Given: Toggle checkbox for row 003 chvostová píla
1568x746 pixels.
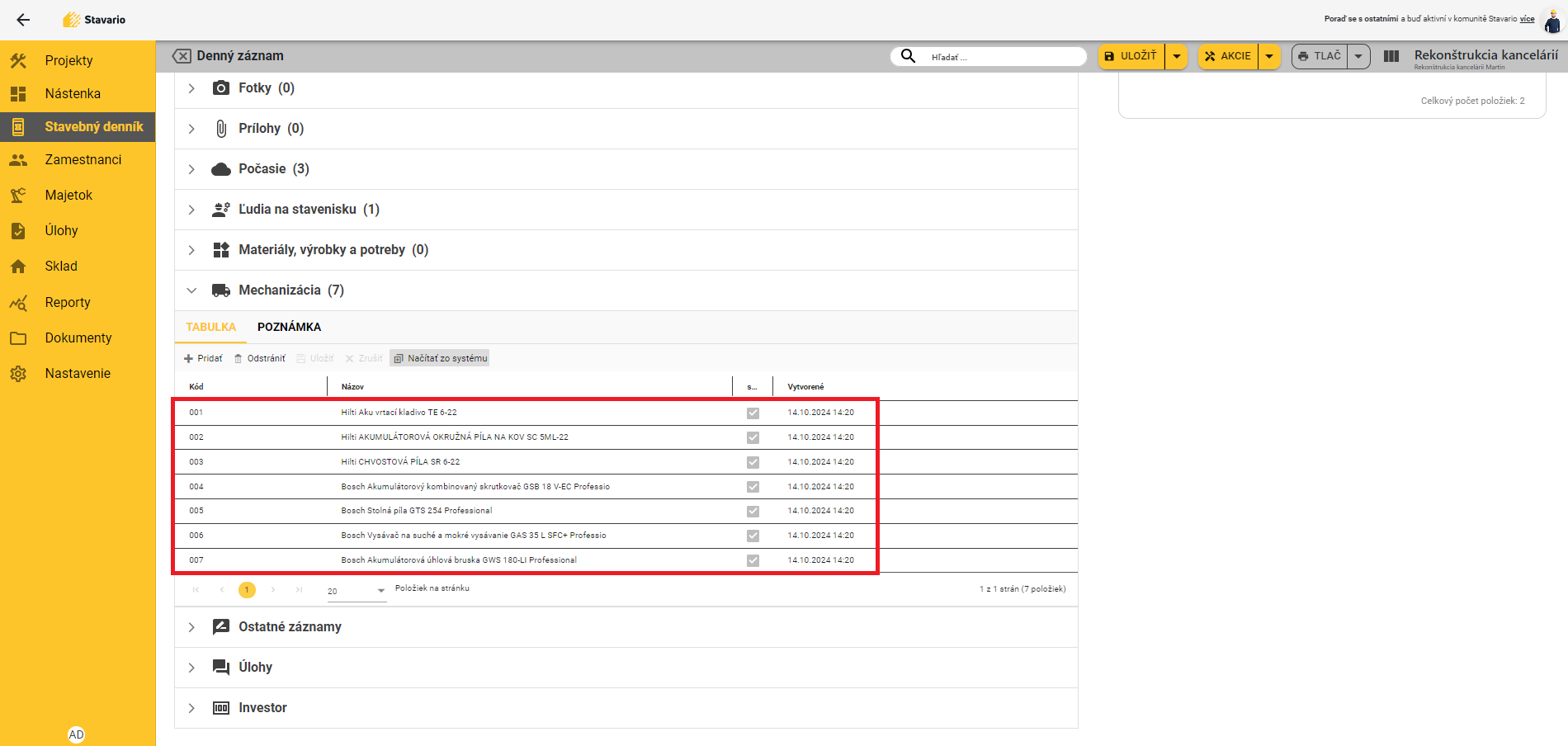Looking at the screenshot, I should point(753,462).
